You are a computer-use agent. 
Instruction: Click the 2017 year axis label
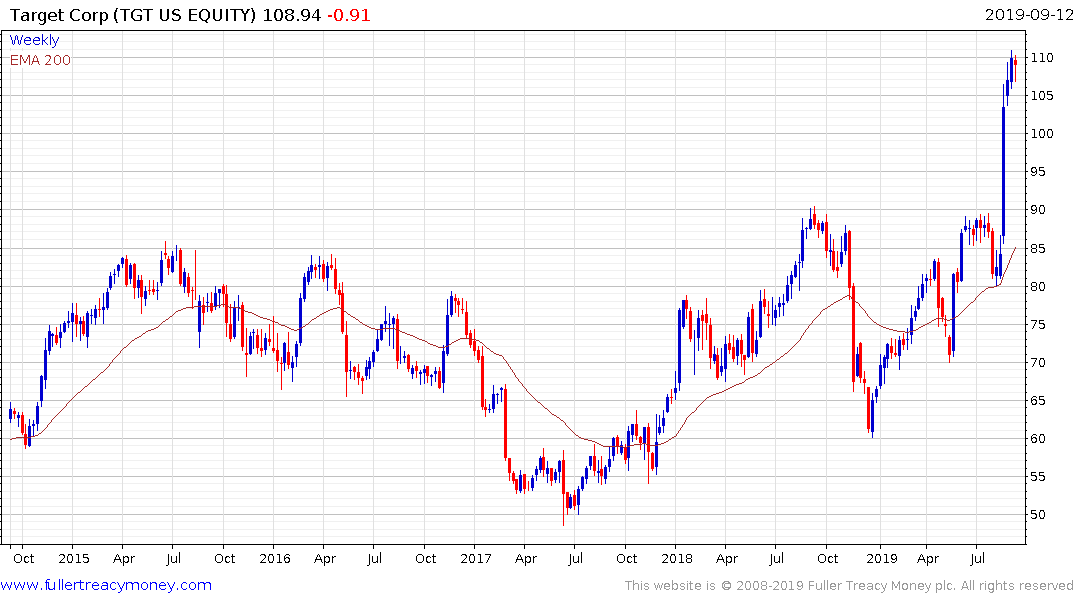pos(476,558)
